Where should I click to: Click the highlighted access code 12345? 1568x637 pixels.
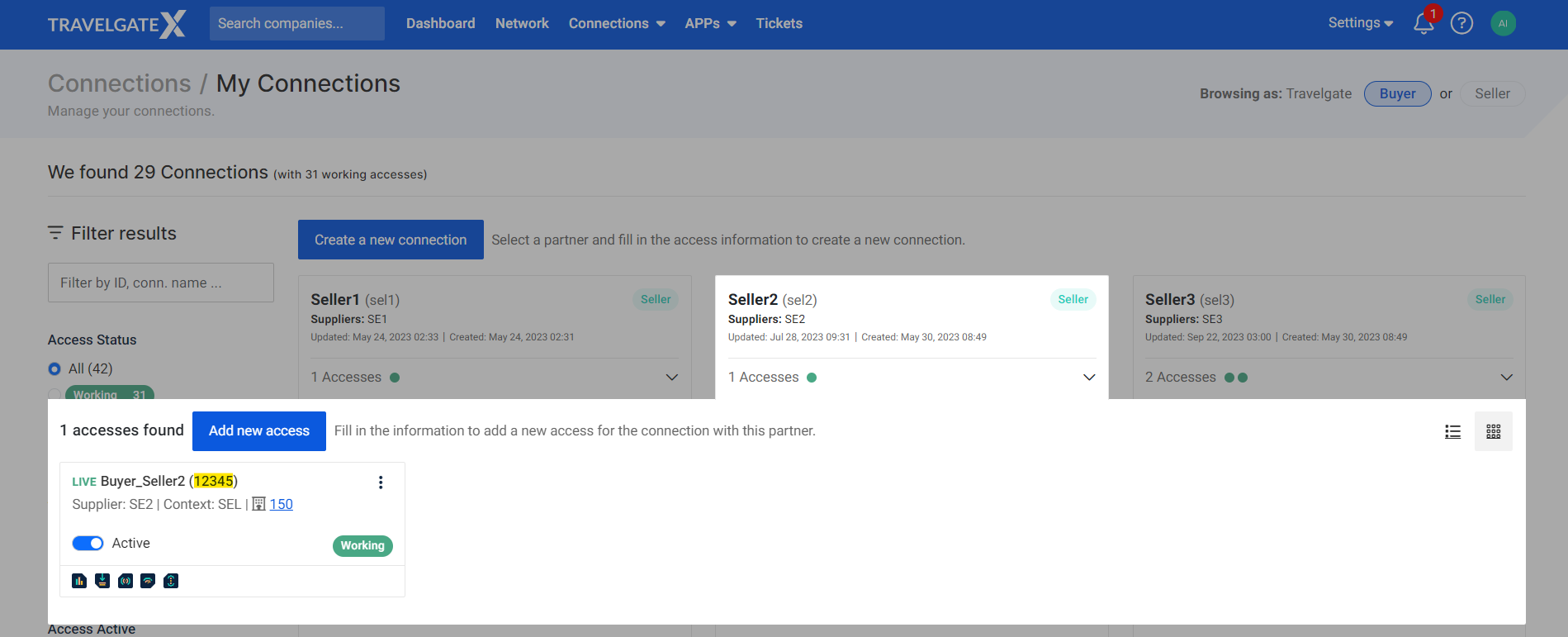point(213,481)
